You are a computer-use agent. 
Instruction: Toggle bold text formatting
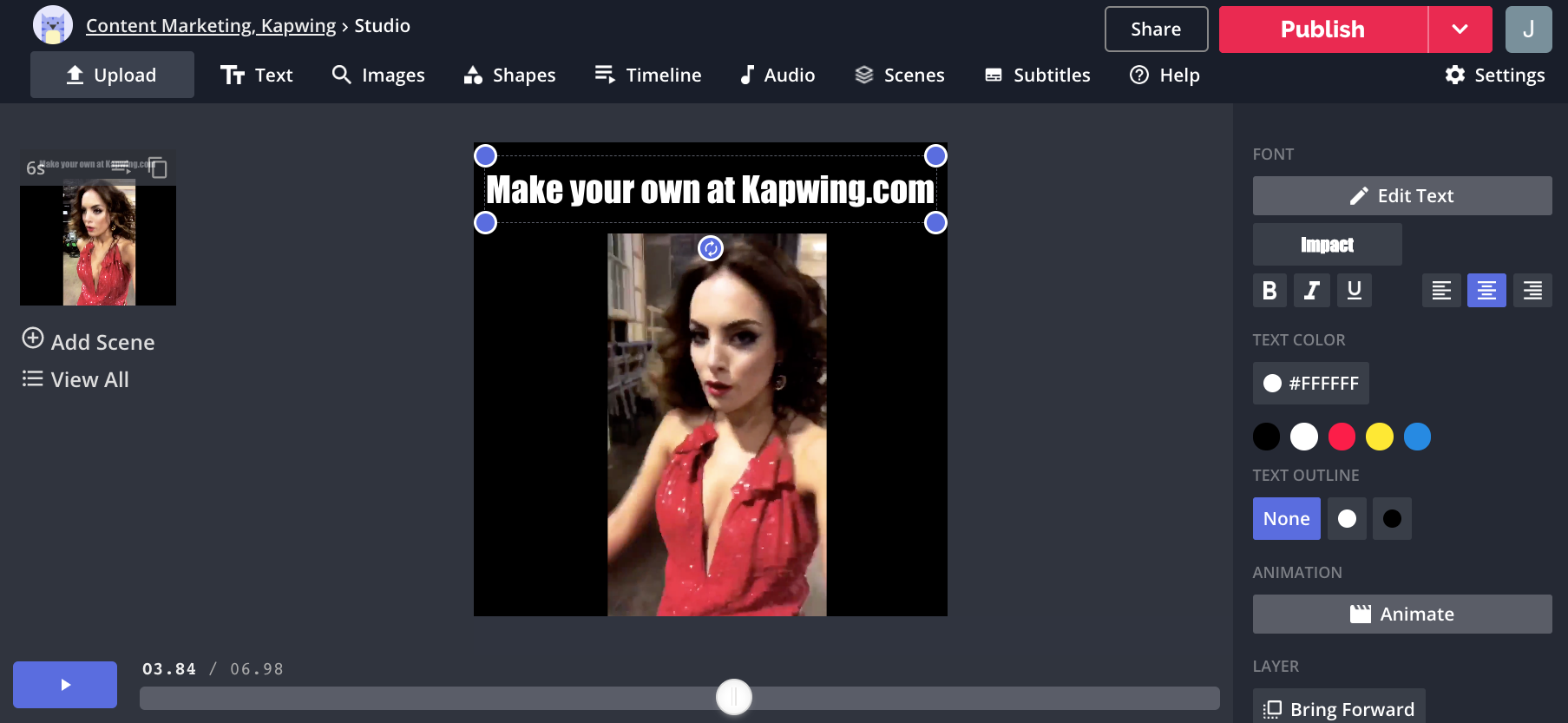[1269, 291]
